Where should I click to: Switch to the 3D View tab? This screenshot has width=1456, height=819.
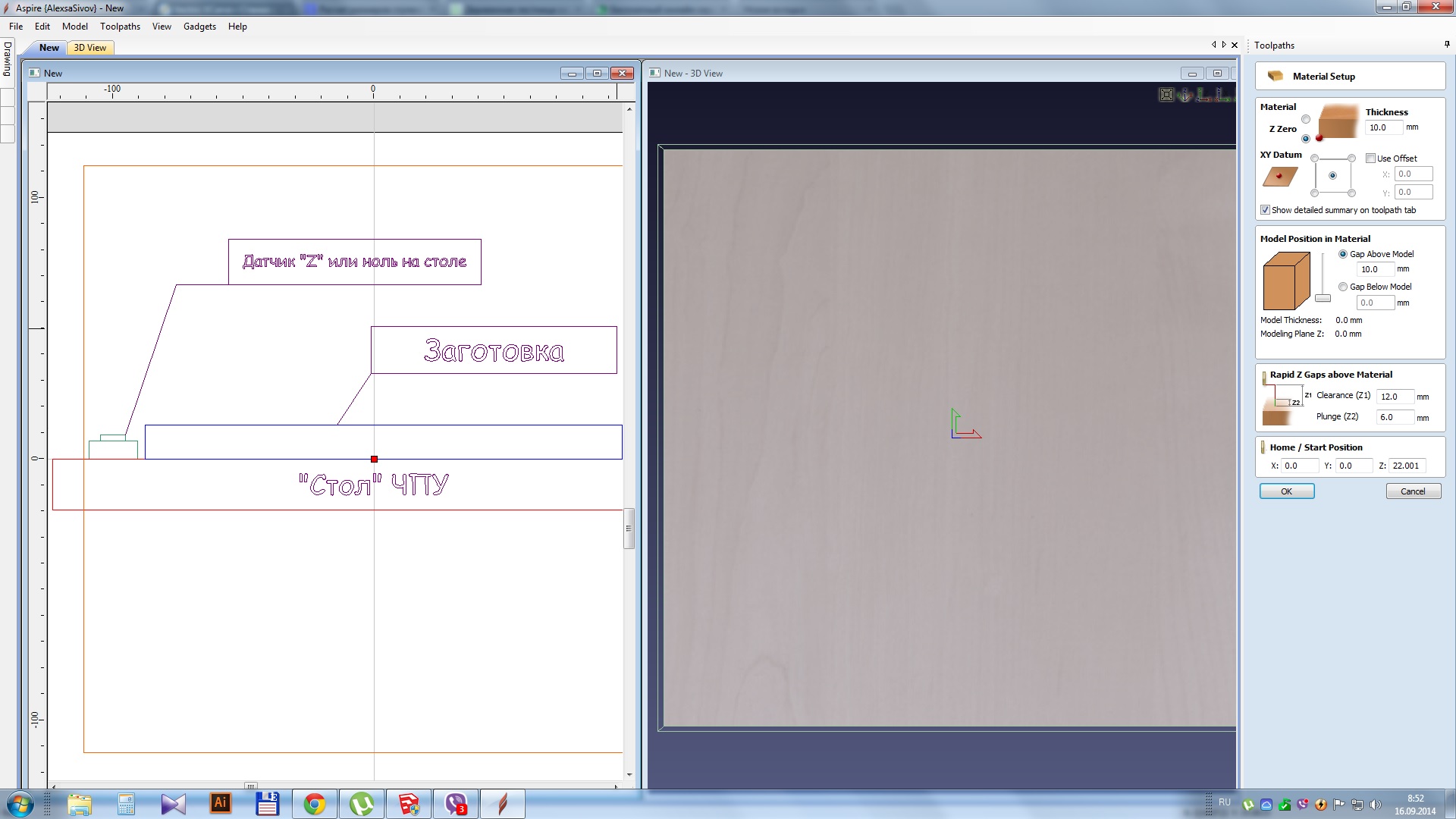pos(89,48)
